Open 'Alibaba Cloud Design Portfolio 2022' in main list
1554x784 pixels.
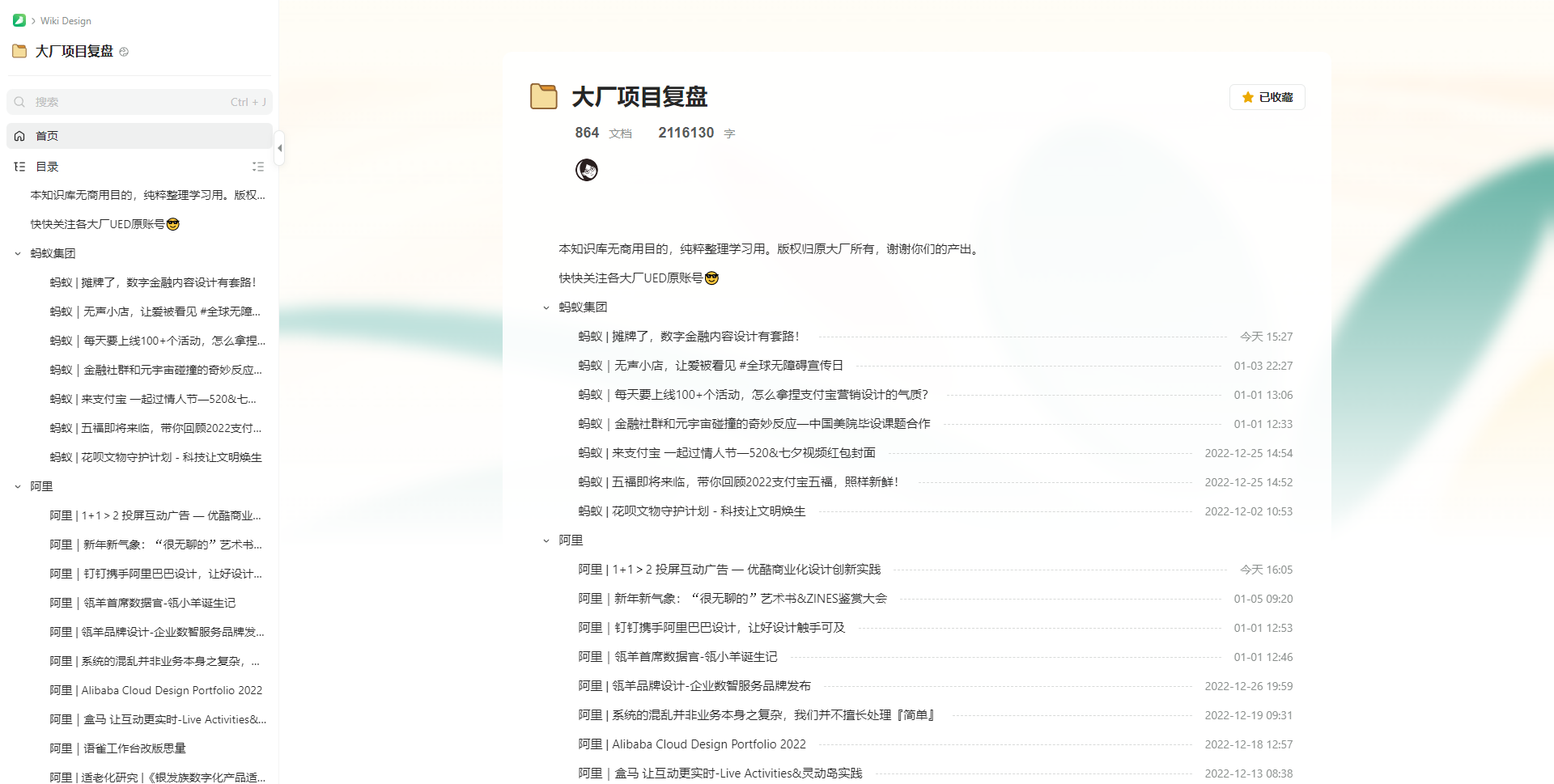click(692, 744)
